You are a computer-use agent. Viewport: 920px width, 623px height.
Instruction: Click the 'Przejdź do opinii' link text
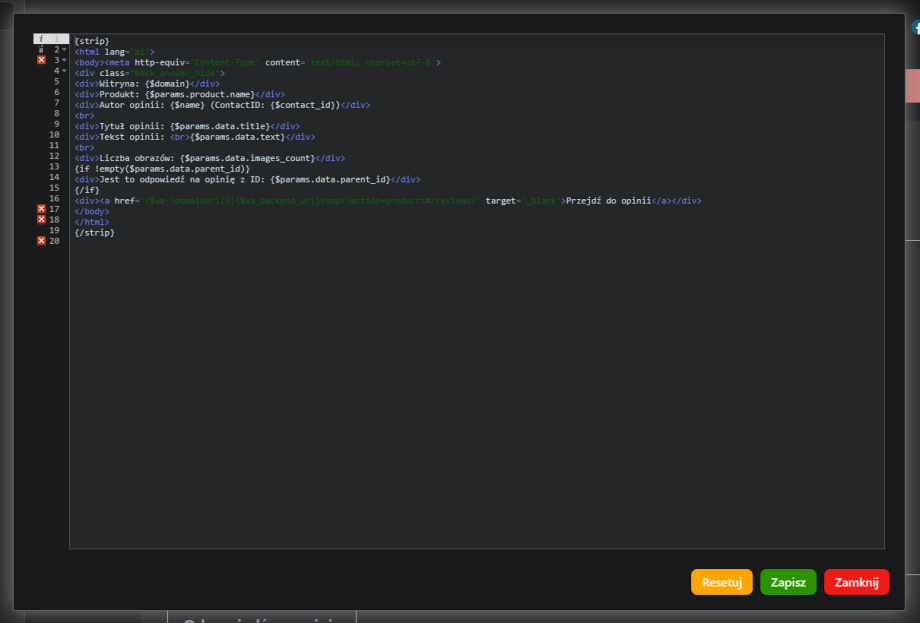pos(608,200)
